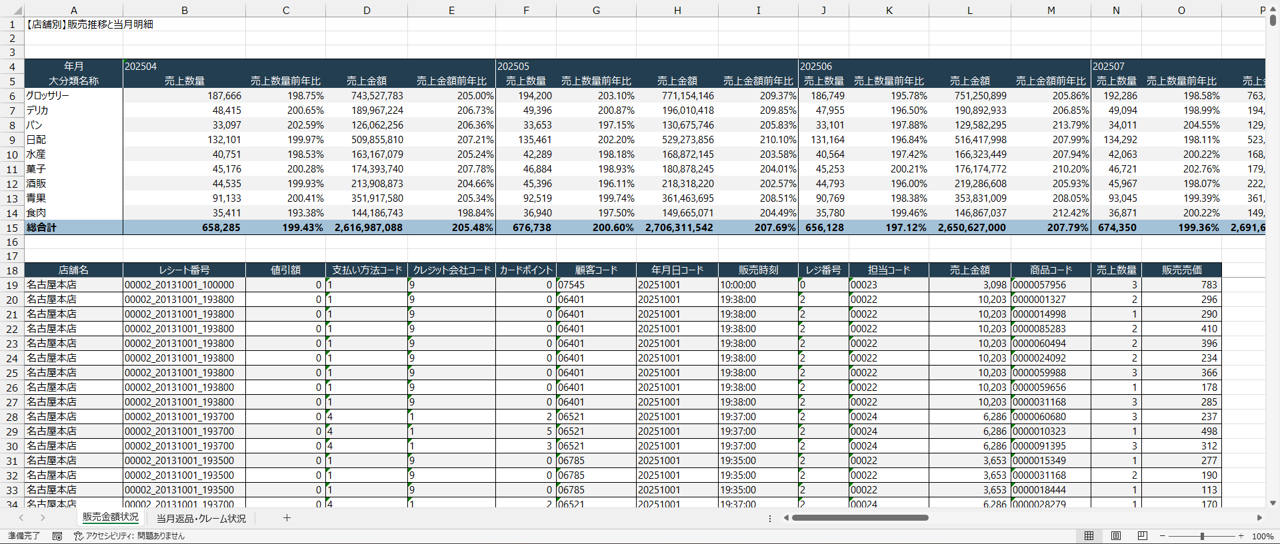Switch to Page Layout view
The height and width of the screenshot is (544, 1280).
[1116, 537]
